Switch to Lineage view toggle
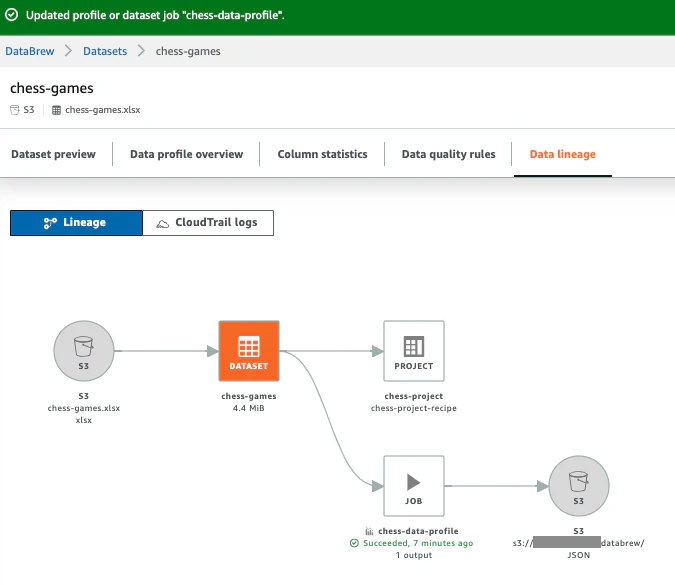 click(x=76, y=223)
